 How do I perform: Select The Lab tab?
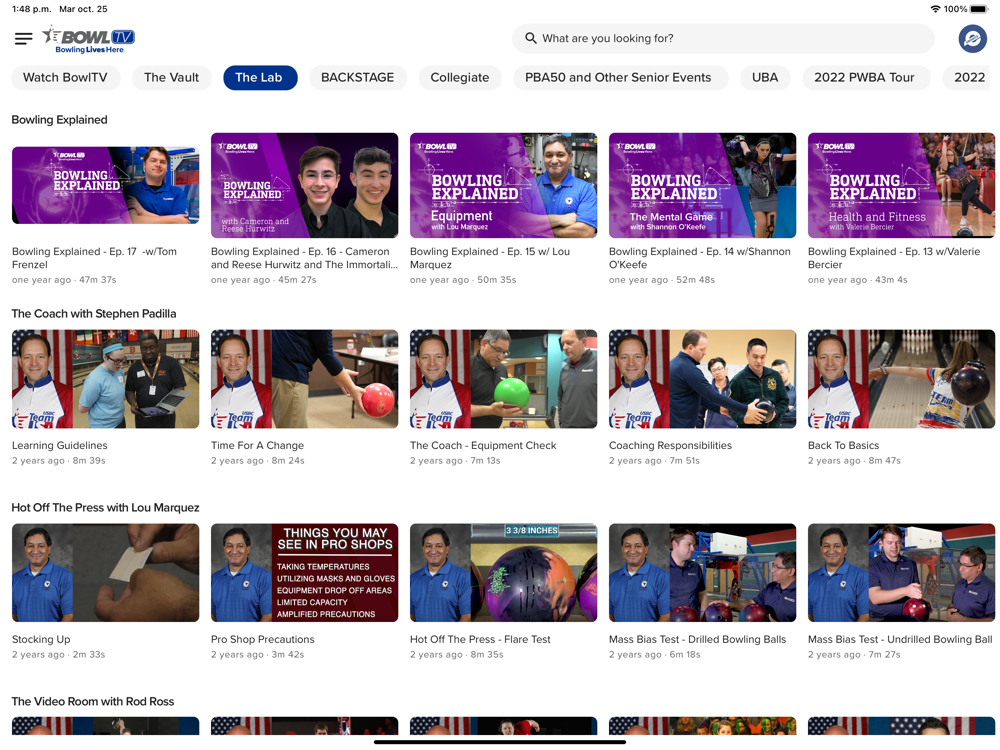click(x=259, y=77)
